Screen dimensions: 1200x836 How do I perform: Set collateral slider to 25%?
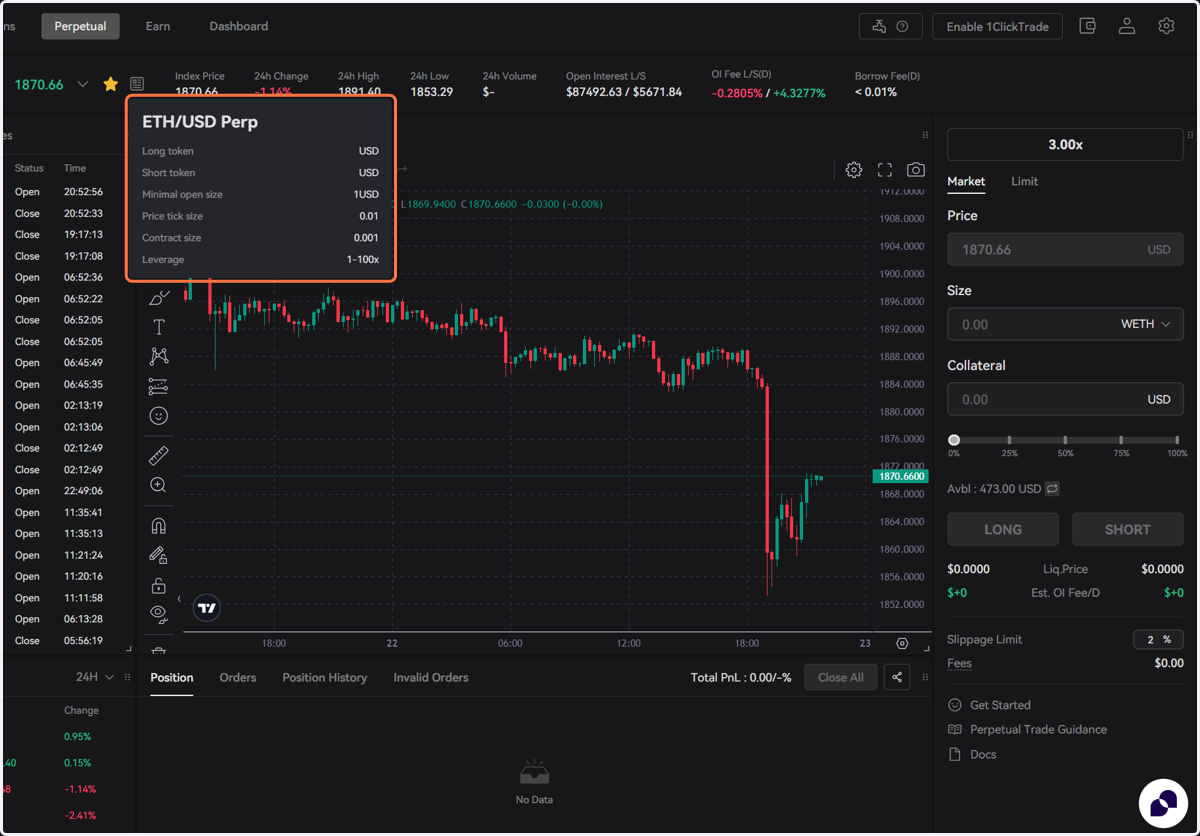point(1010,440)
